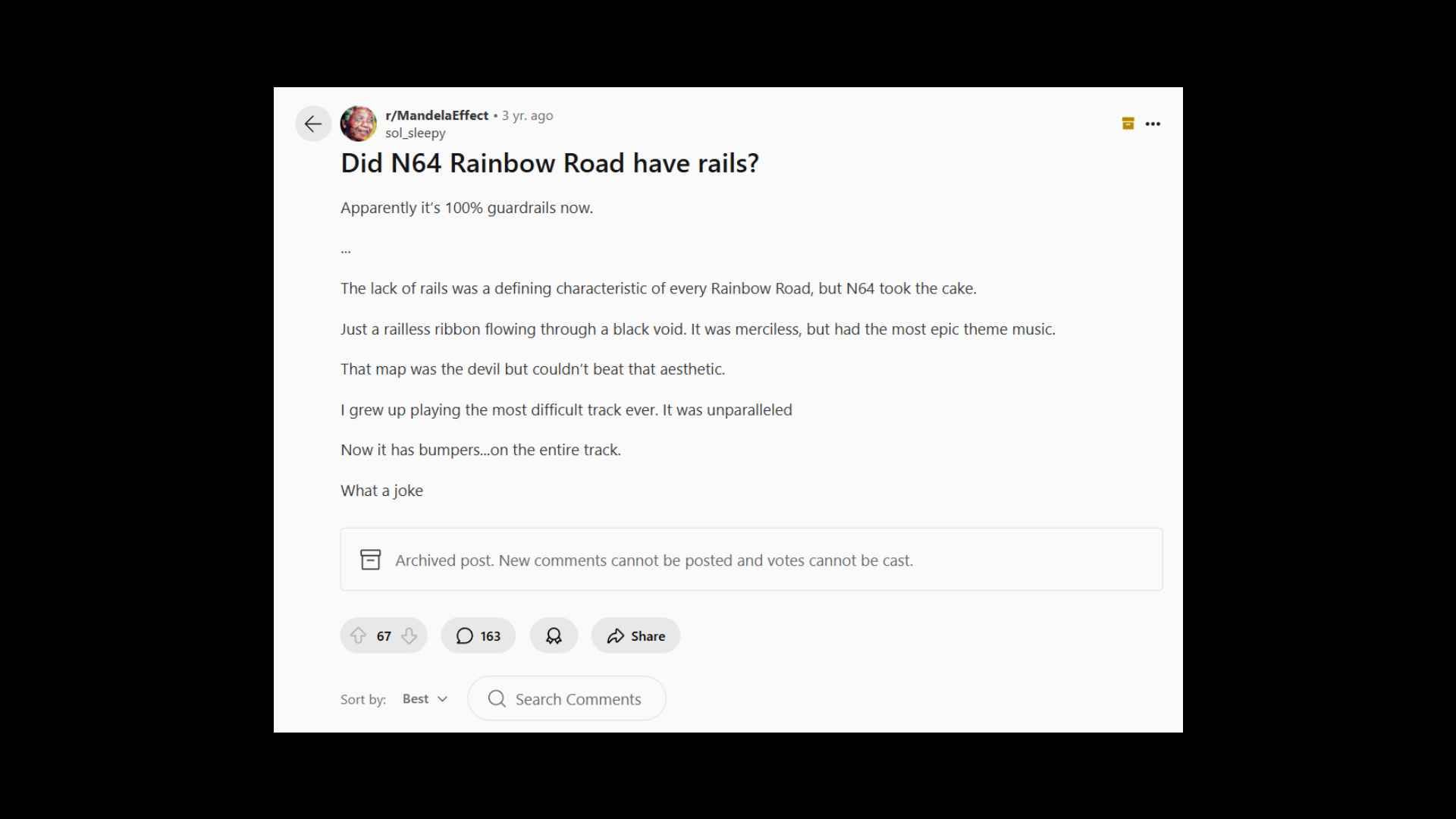This screenshot has height=819, width=1456.
Task: Click the r/MandelaEffect subreddit link
Action: [436, 115]
